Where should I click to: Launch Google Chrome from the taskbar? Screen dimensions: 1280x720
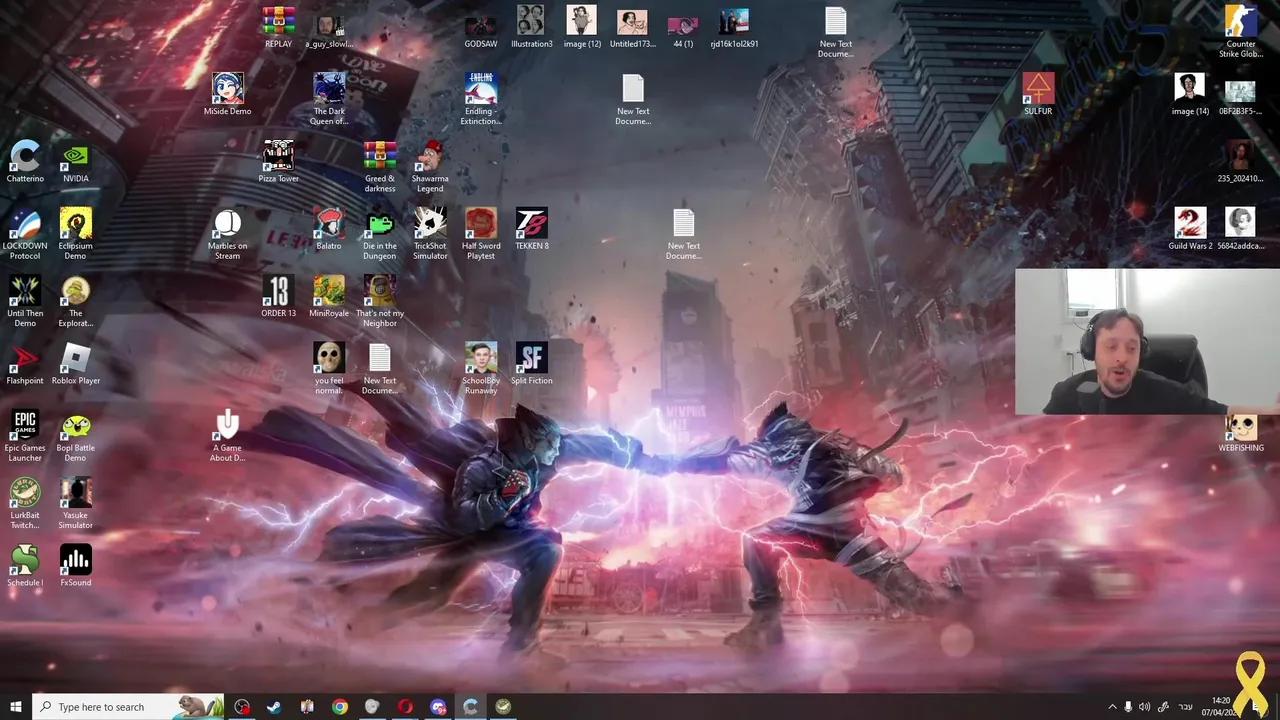pos(340,707)
